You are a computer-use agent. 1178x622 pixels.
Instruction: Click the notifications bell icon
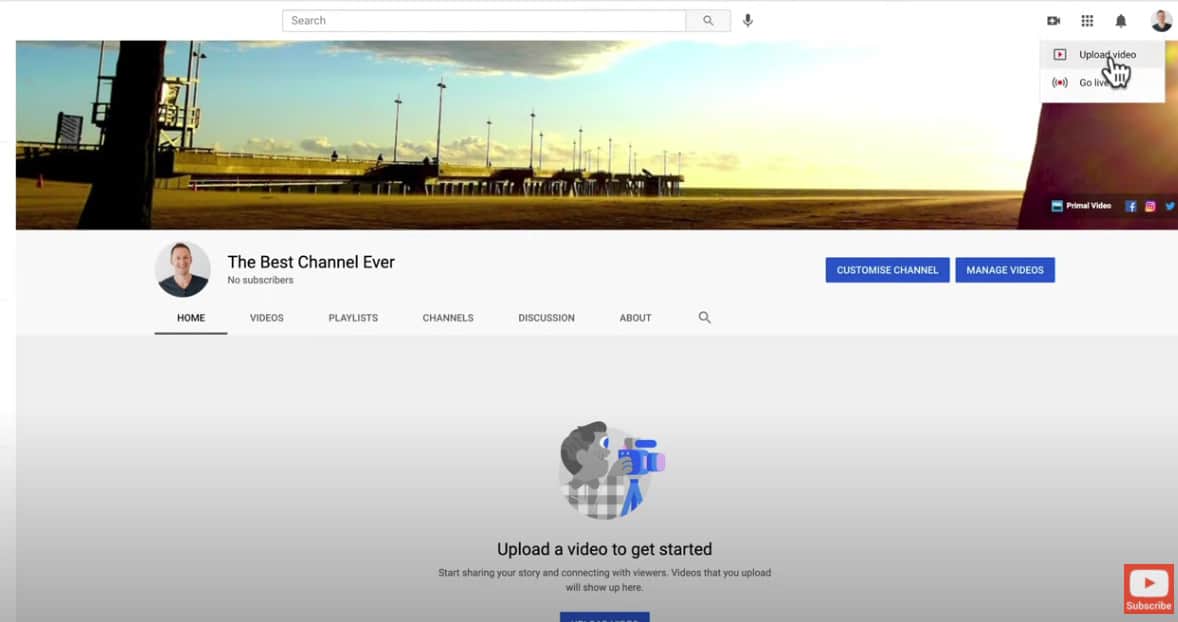(1121, 20)
